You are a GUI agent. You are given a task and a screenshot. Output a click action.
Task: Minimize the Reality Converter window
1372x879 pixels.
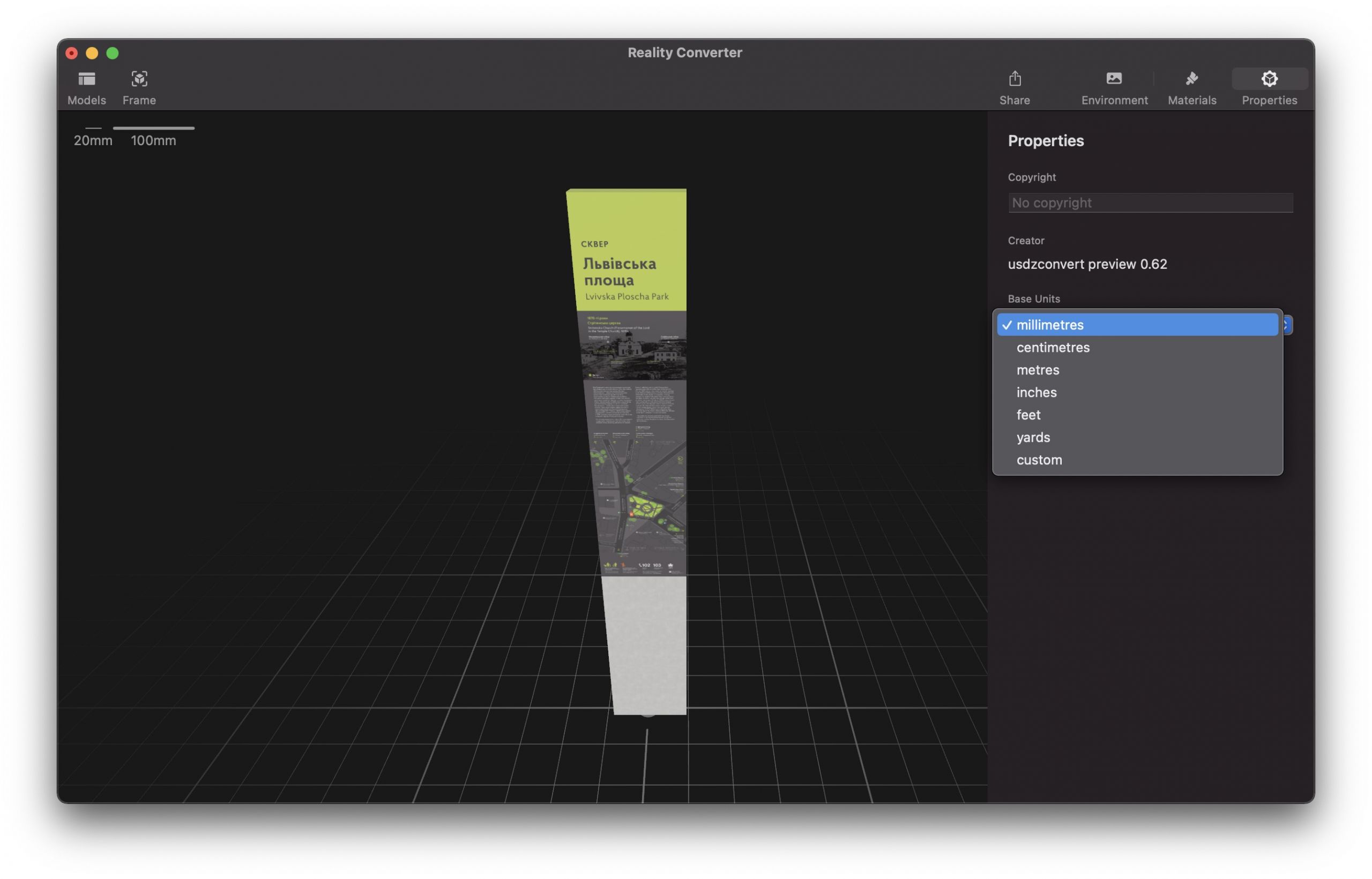point(92,53)
